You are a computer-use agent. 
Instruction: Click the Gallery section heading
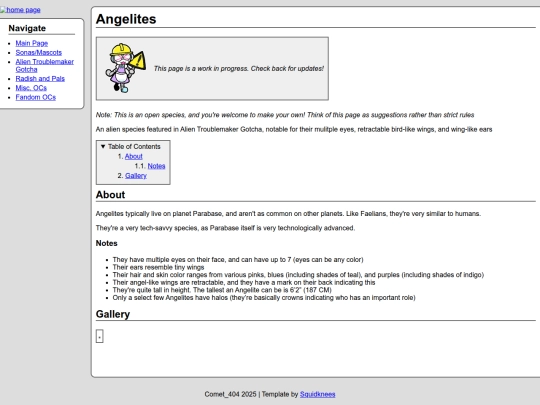point(113,314)
